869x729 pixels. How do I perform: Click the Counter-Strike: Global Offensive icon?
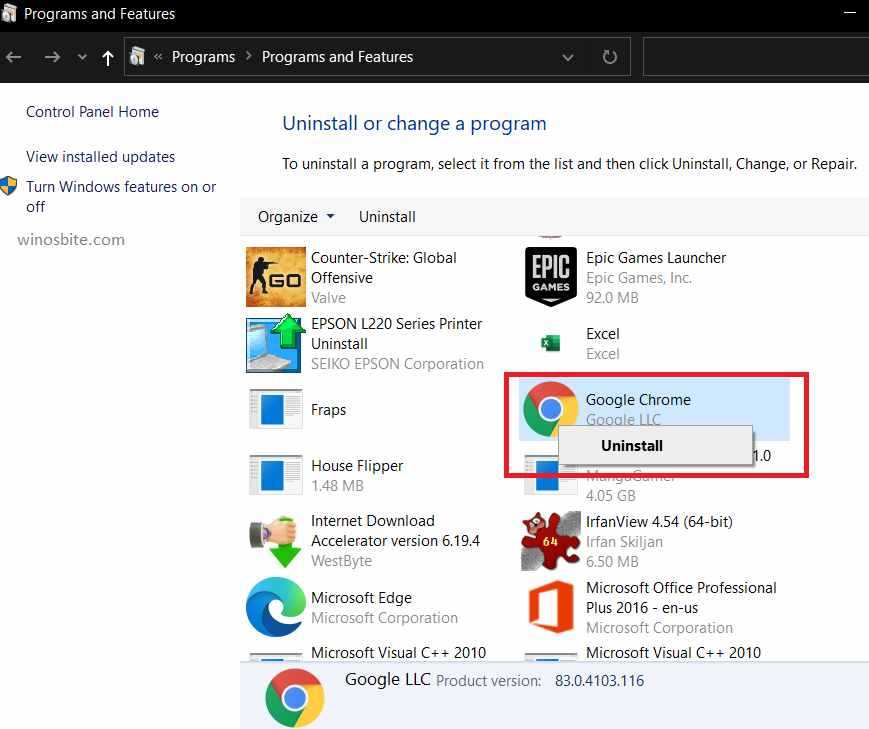click(275, 277)
